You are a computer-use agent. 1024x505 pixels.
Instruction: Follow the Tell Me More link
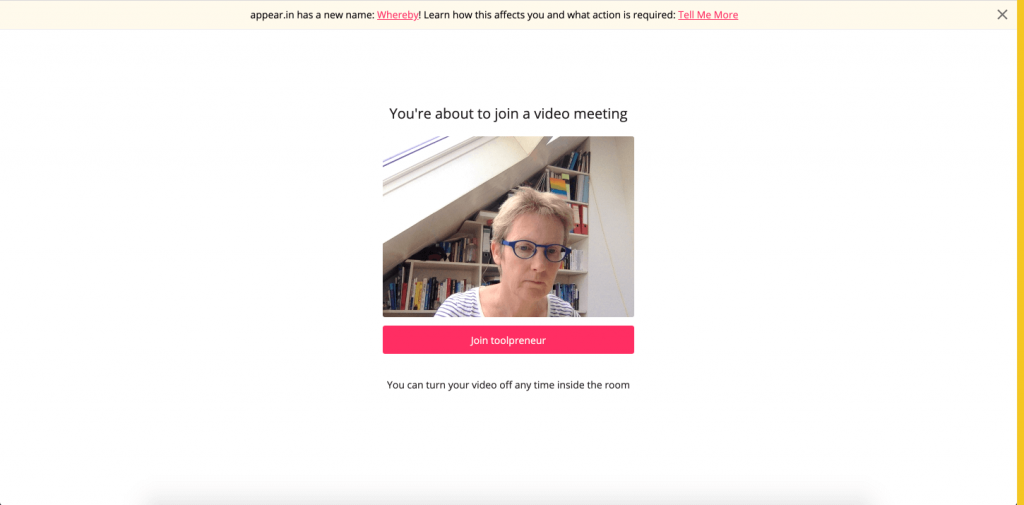click(708, 15)
